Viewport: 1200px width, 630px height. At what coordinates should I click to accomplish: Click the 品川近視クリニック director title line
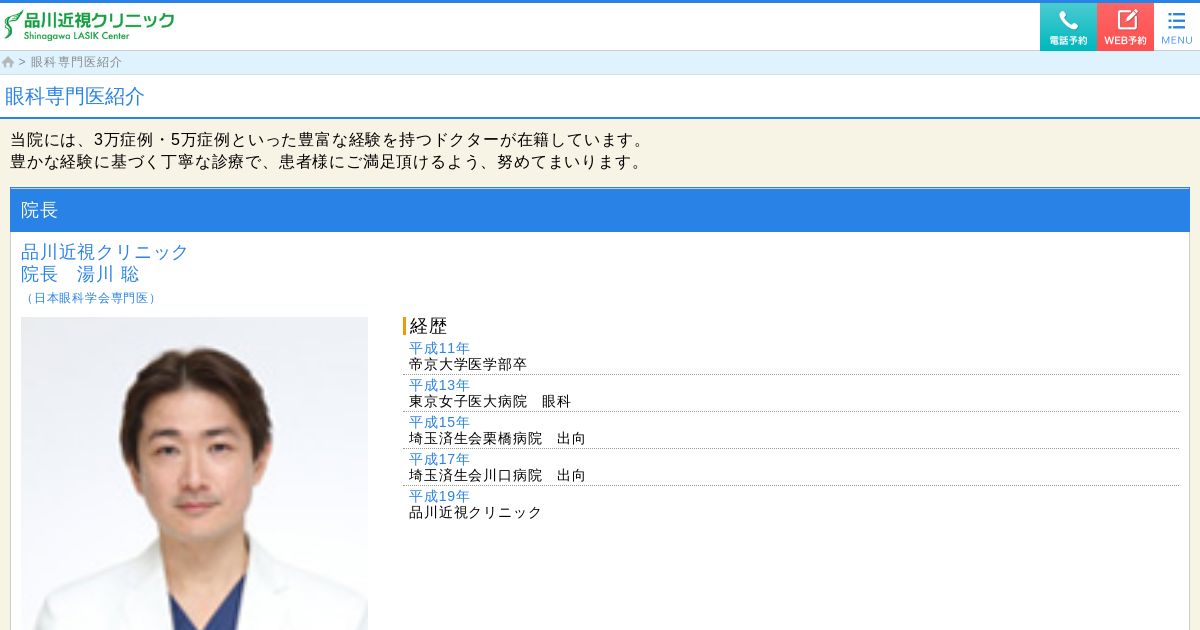pyautogui.click(x=105, y=252)
